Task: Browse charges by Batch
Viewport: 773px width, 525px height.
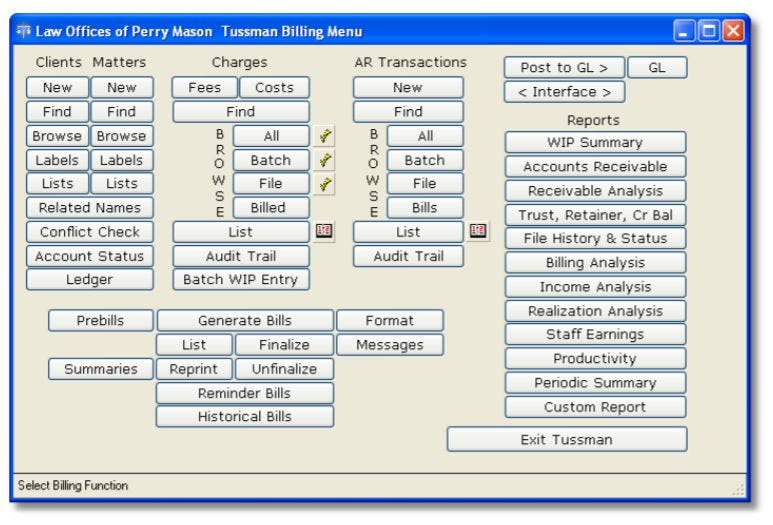Action: (271, 160)
